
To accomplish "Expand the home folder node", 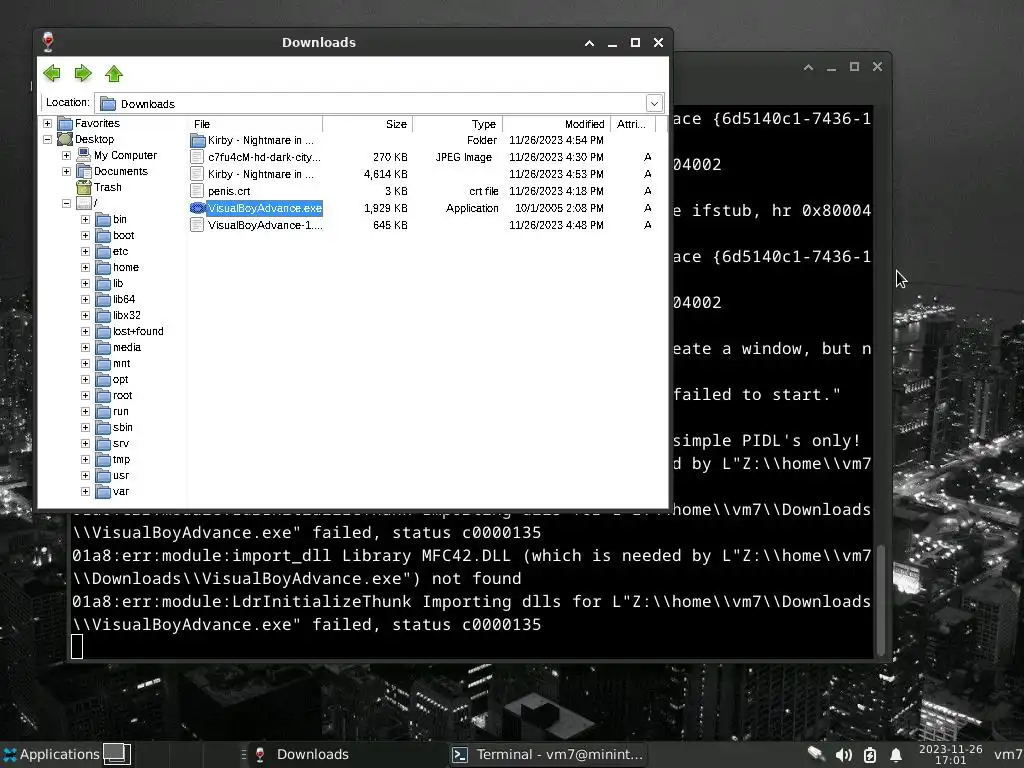I will click(85, 267).
